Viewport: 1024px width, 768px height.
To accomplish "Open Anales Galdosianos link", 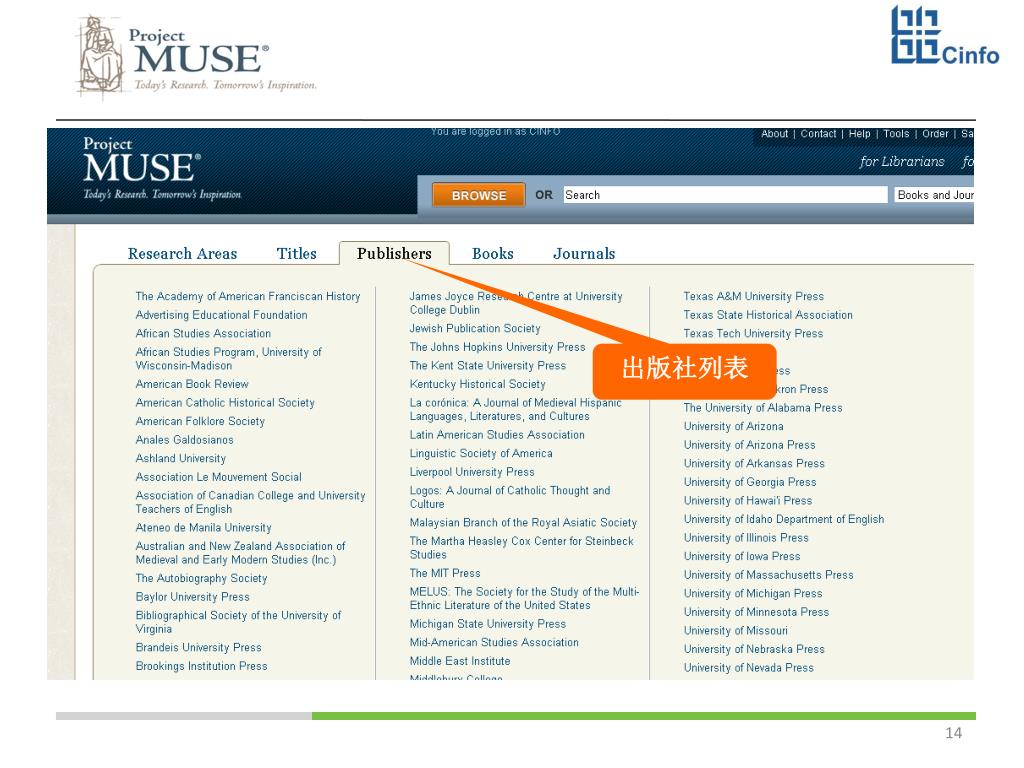I will tap(184, 440).
